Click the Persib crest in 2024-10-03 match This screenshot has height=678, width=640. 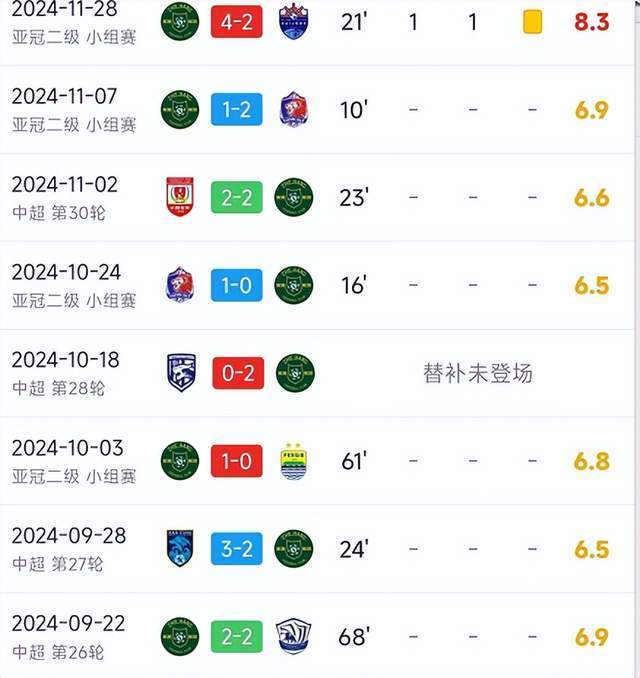pyautogui.click(x=294, y=461)
